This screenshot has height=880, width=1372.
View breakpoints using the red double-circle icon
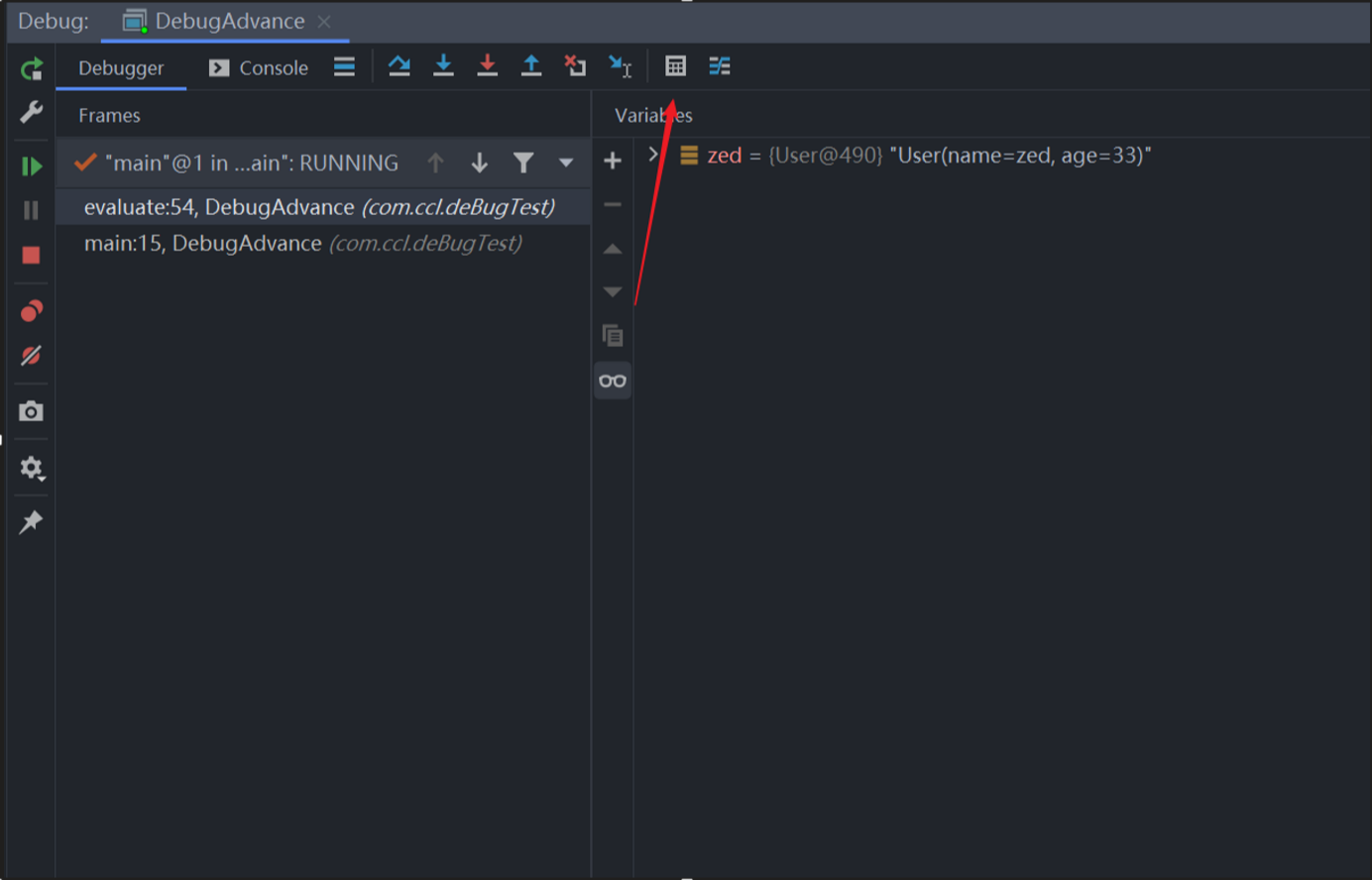(x=32, y=311)
